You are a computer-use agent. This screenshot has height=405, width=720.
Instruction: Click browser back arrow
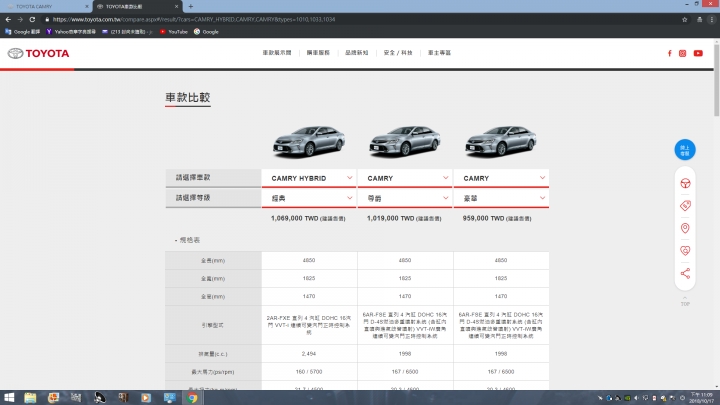[x=8, y=19]
